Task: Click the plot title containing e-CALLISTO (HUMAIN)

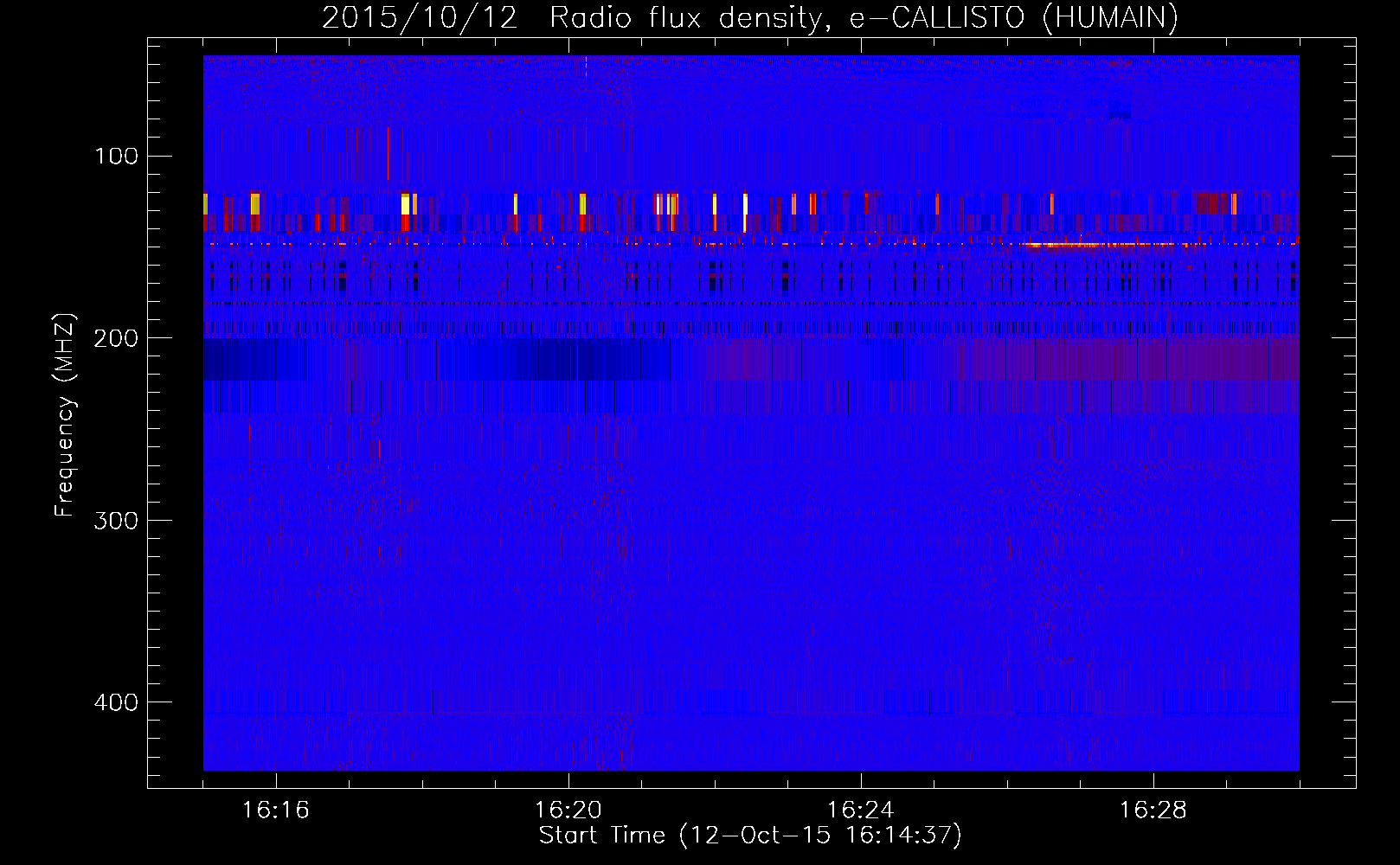Action: pyautogui.click(x=750, y=17)
